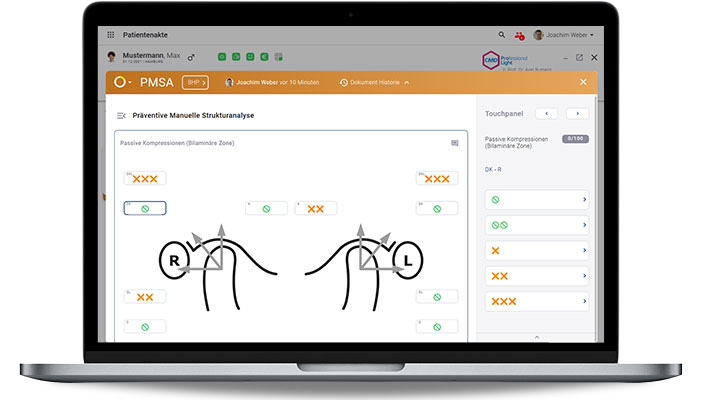
Task: Click the sidebar collapse icon beside Präventive Manuelle Strukturanalyse
Action: coord(121,115)
